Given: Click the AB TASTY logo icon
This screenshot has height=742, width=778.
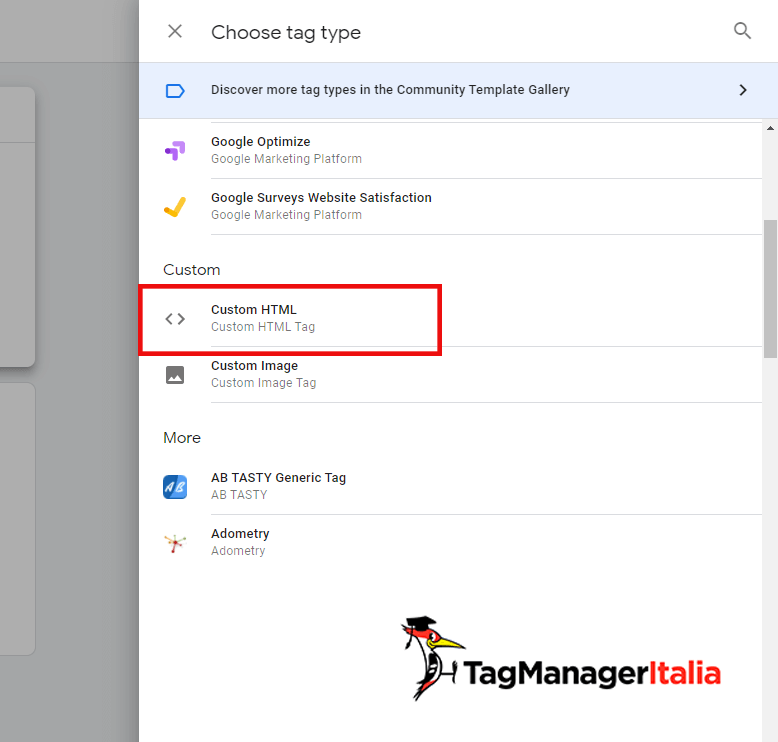Looking at the screenshot, I should [x=175, y=487].
